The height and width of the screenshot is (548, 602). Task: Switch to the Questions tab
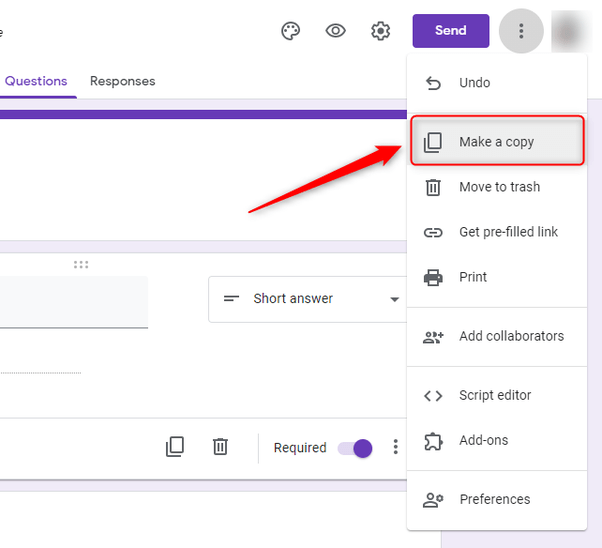click(36, 81)
